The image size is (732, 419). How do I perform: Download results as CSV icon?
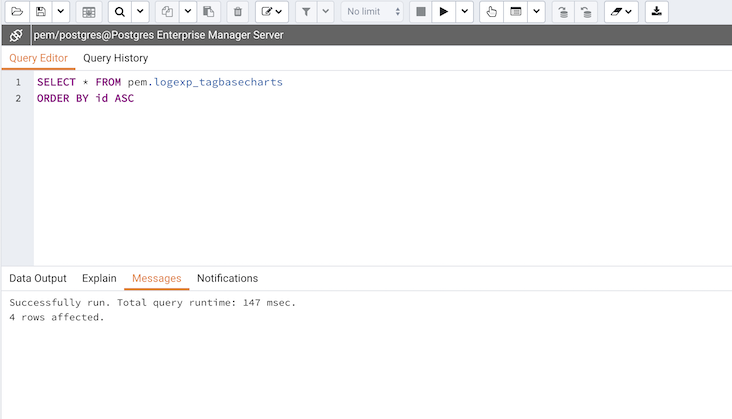[x=656, y=12]
